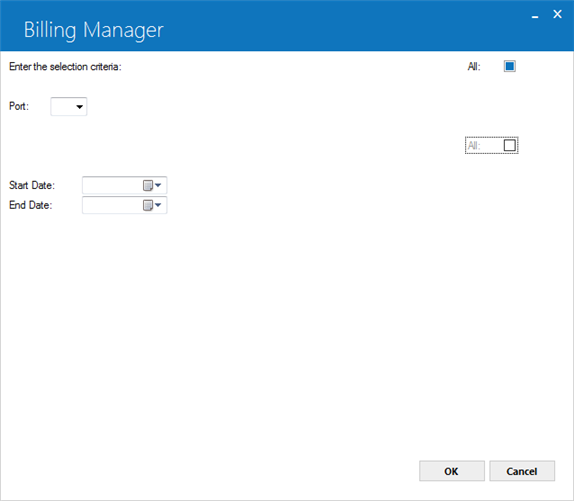574x501 pixels.
Task: Focus the End Date text field
Action: (x=112, y=205)
